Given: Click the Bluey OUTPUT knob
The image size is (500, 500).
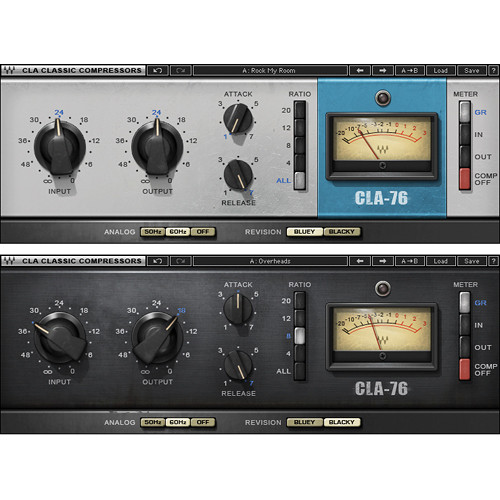Looking at the screenshot, I should [157, 147].
